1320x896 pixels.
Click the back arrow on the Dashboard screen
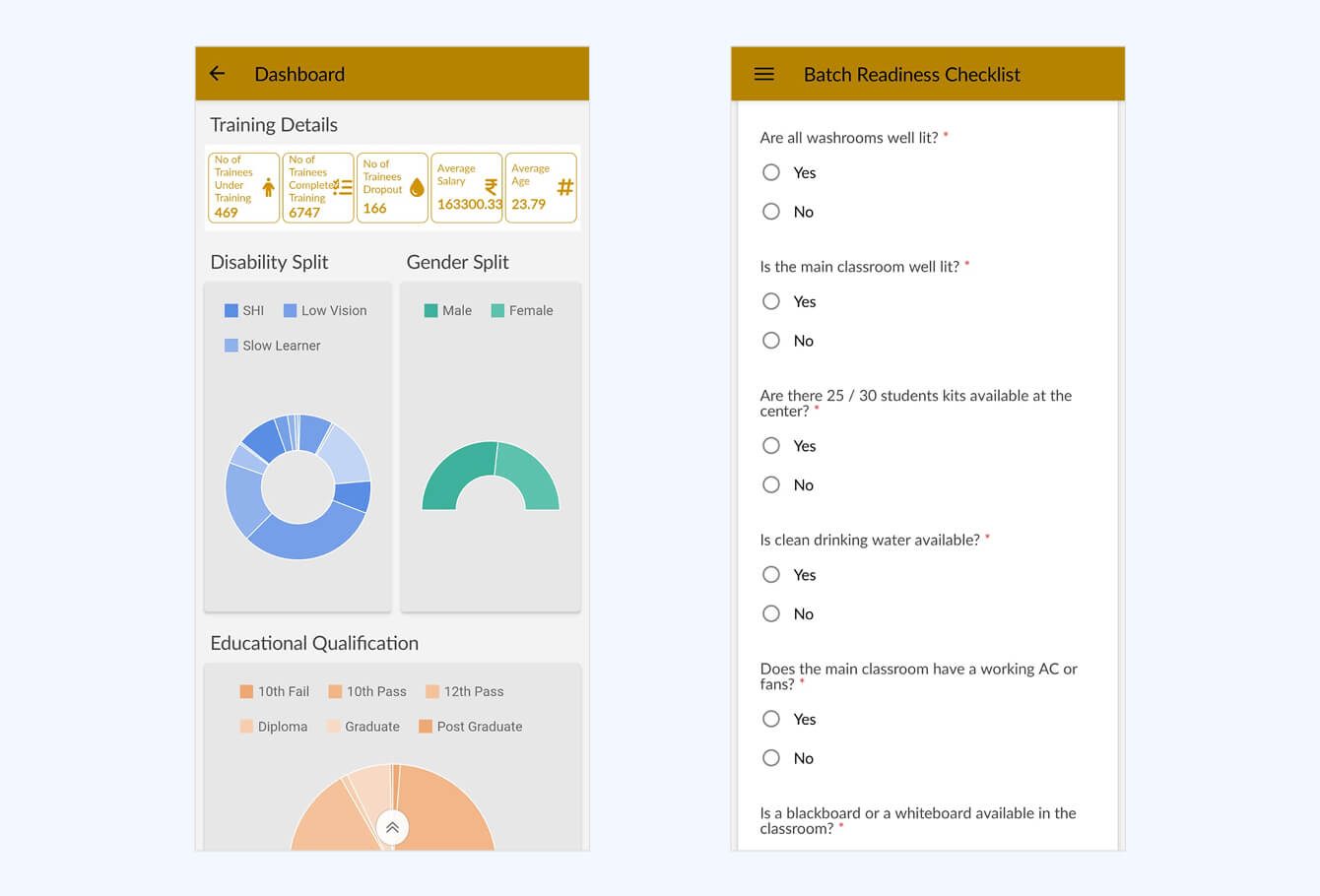click(x=217, y=73)
